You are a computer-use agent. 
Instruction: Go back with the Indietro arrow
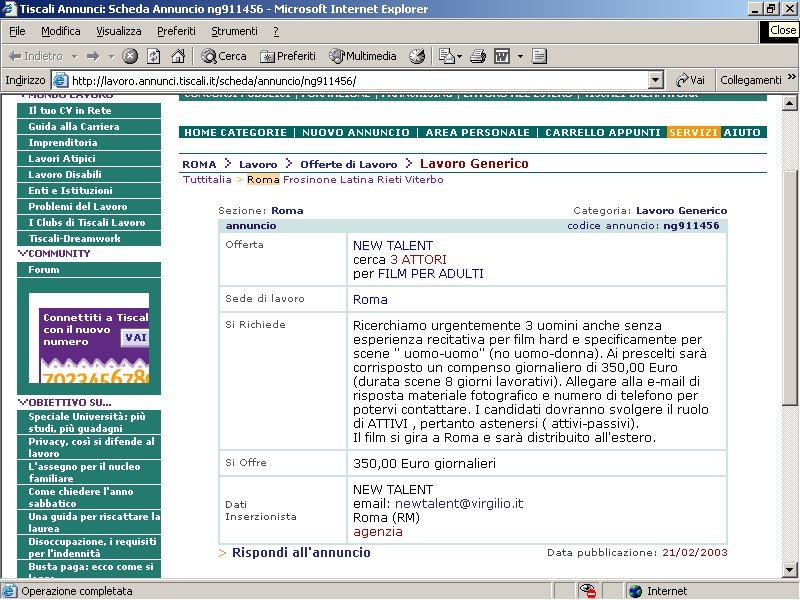point(36,56)
